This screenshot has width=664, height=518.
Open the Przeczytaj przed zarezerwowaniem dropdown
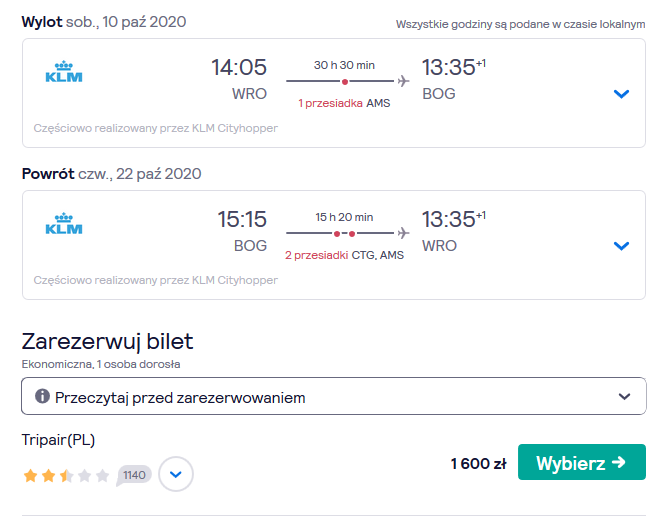click(x=334, y=396)
